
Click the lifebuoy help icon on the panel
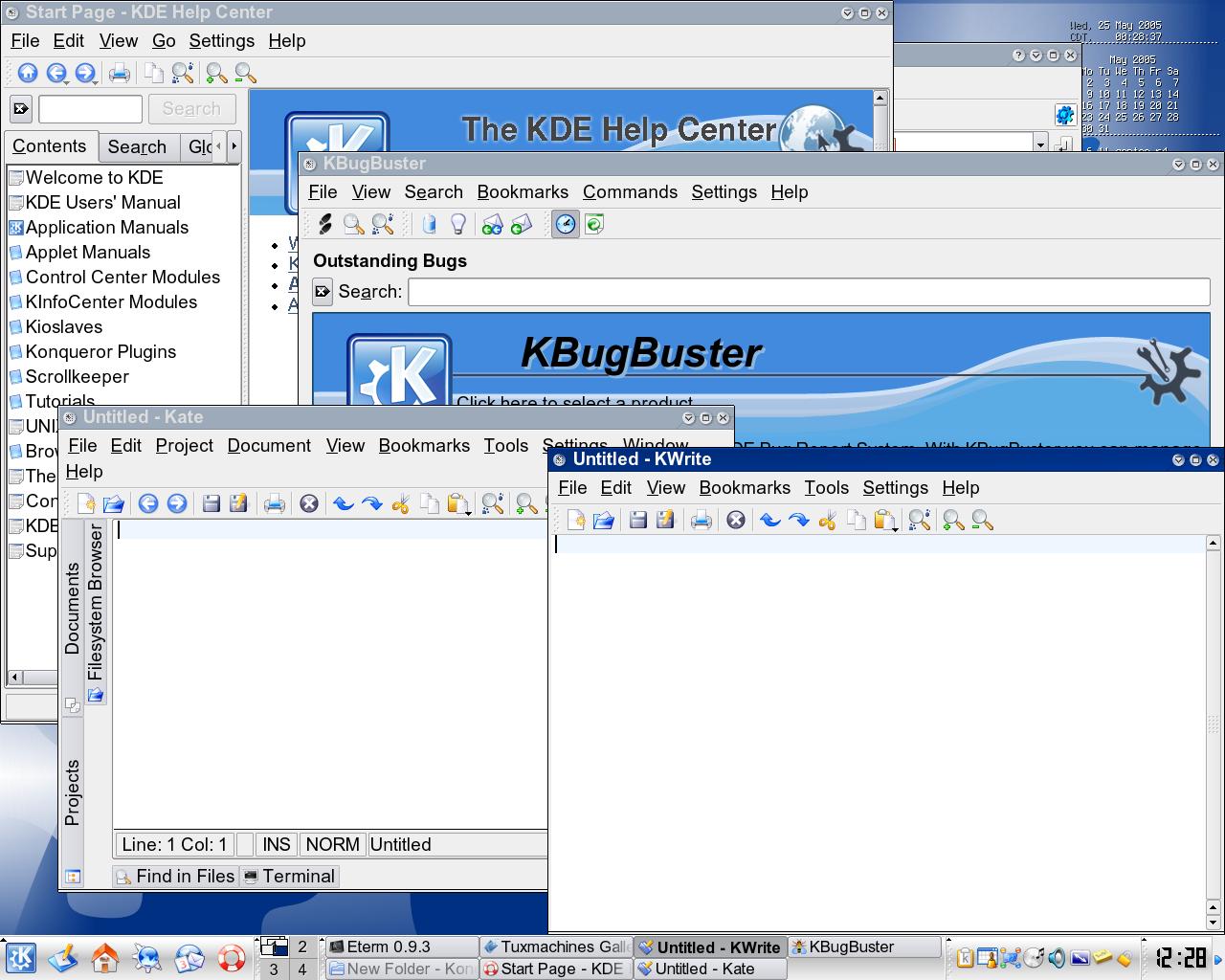tap(232, 957)
